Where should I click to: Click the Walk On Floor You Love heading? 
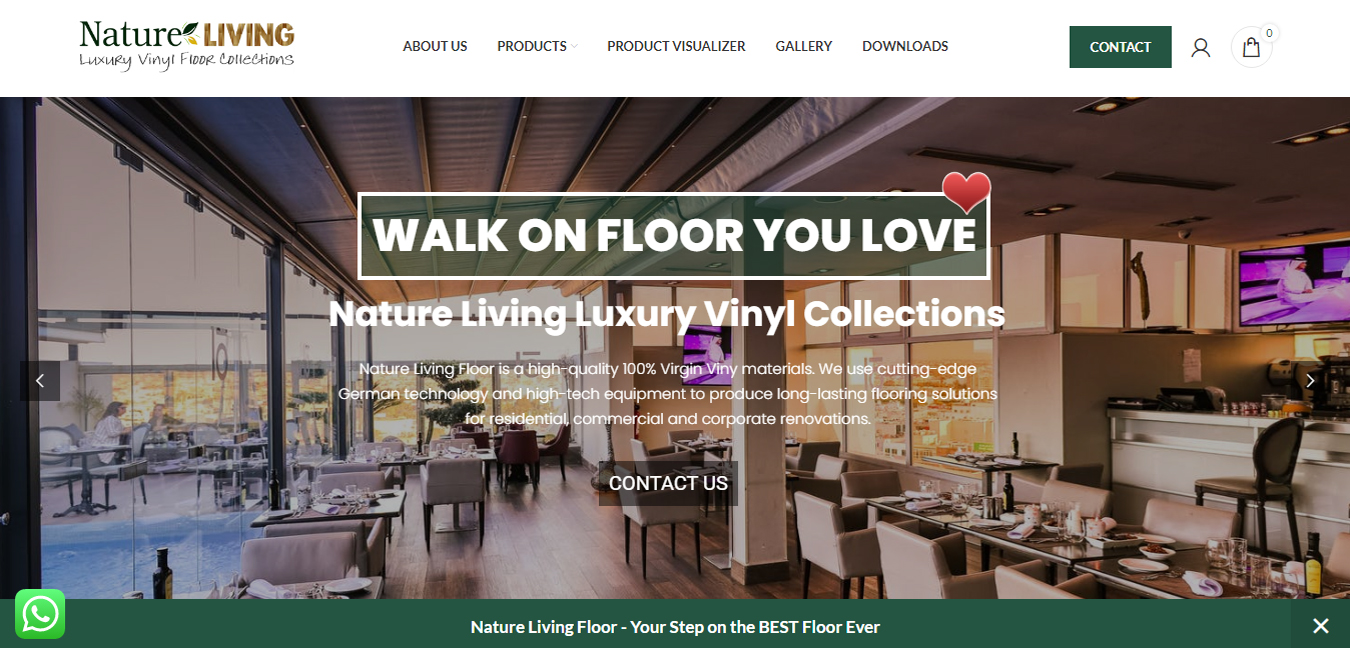click(674, 236)
